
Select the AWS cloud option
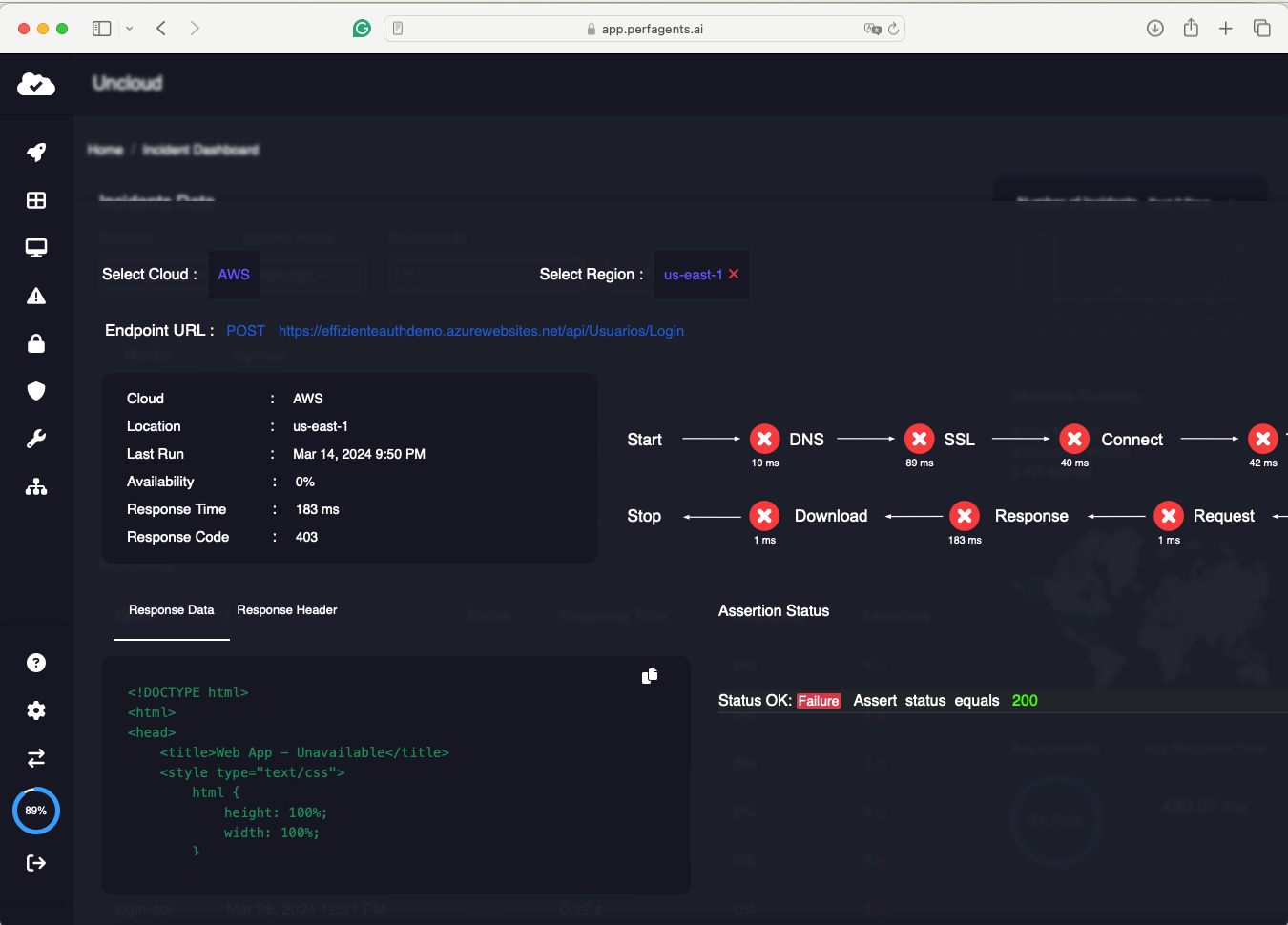(234, 275)
